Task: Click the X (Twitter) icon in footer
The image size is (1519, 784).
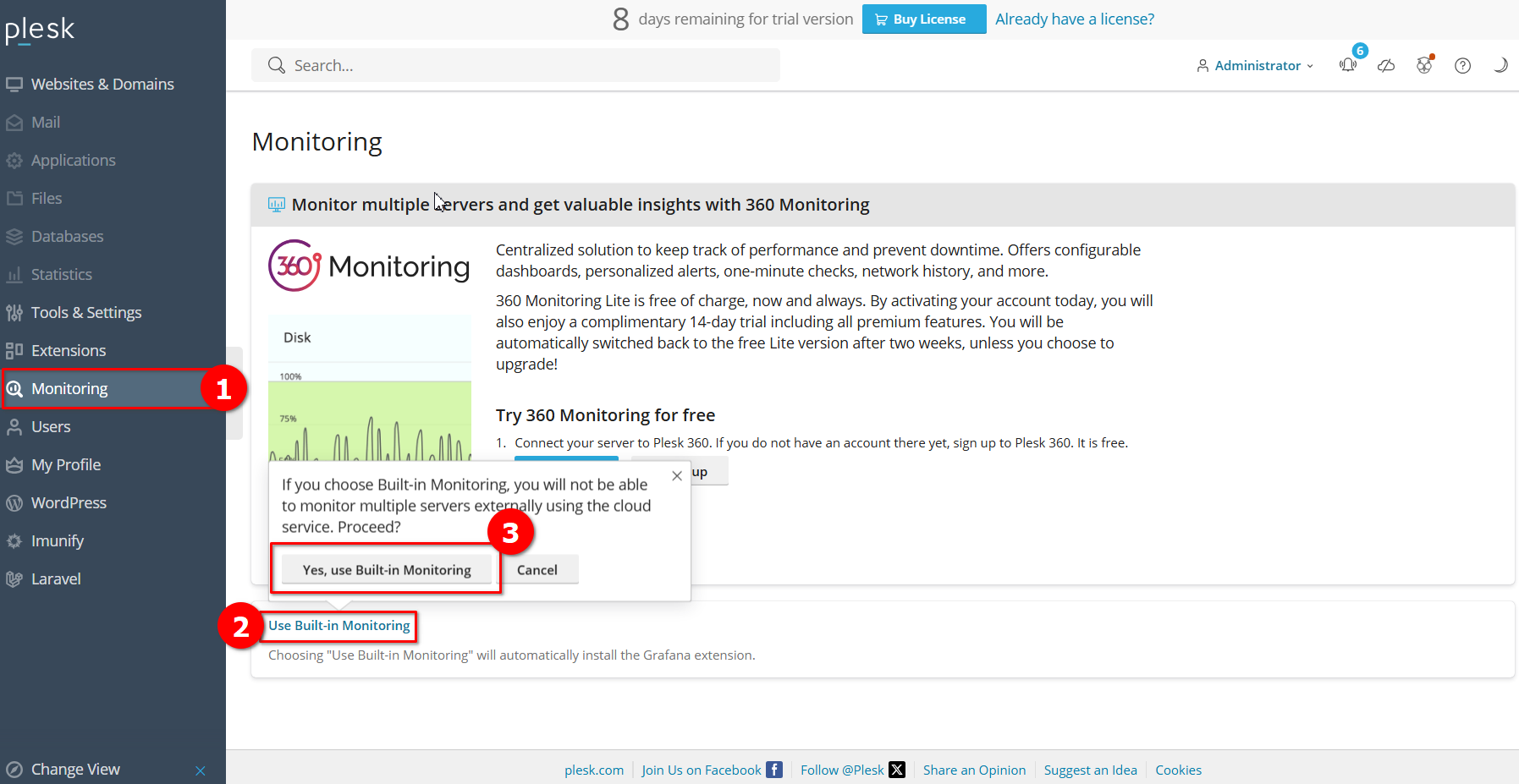Action: [x=897, y=770]
